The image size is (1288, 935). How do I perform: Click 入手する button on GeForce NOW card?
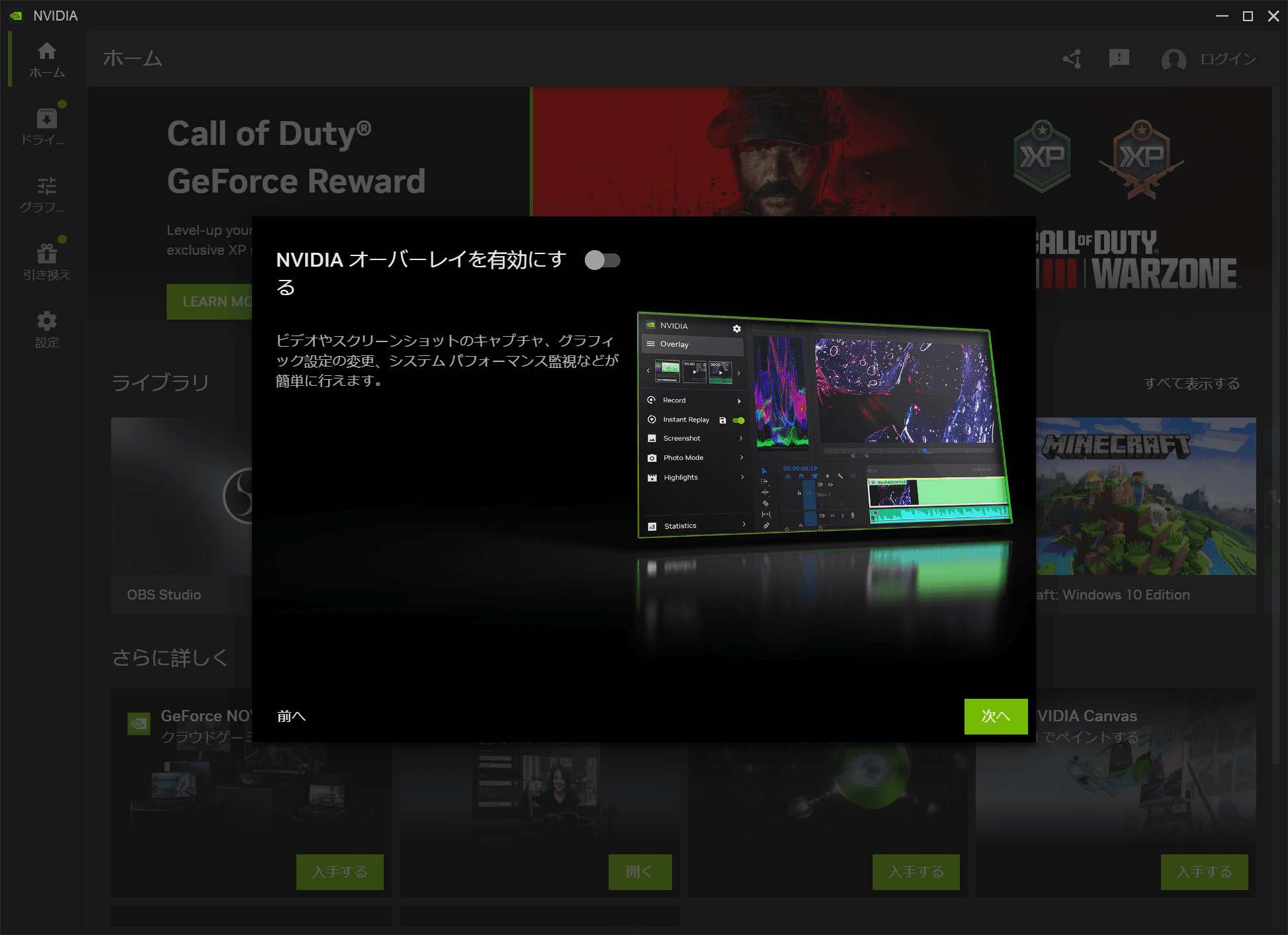click(340, 871)
